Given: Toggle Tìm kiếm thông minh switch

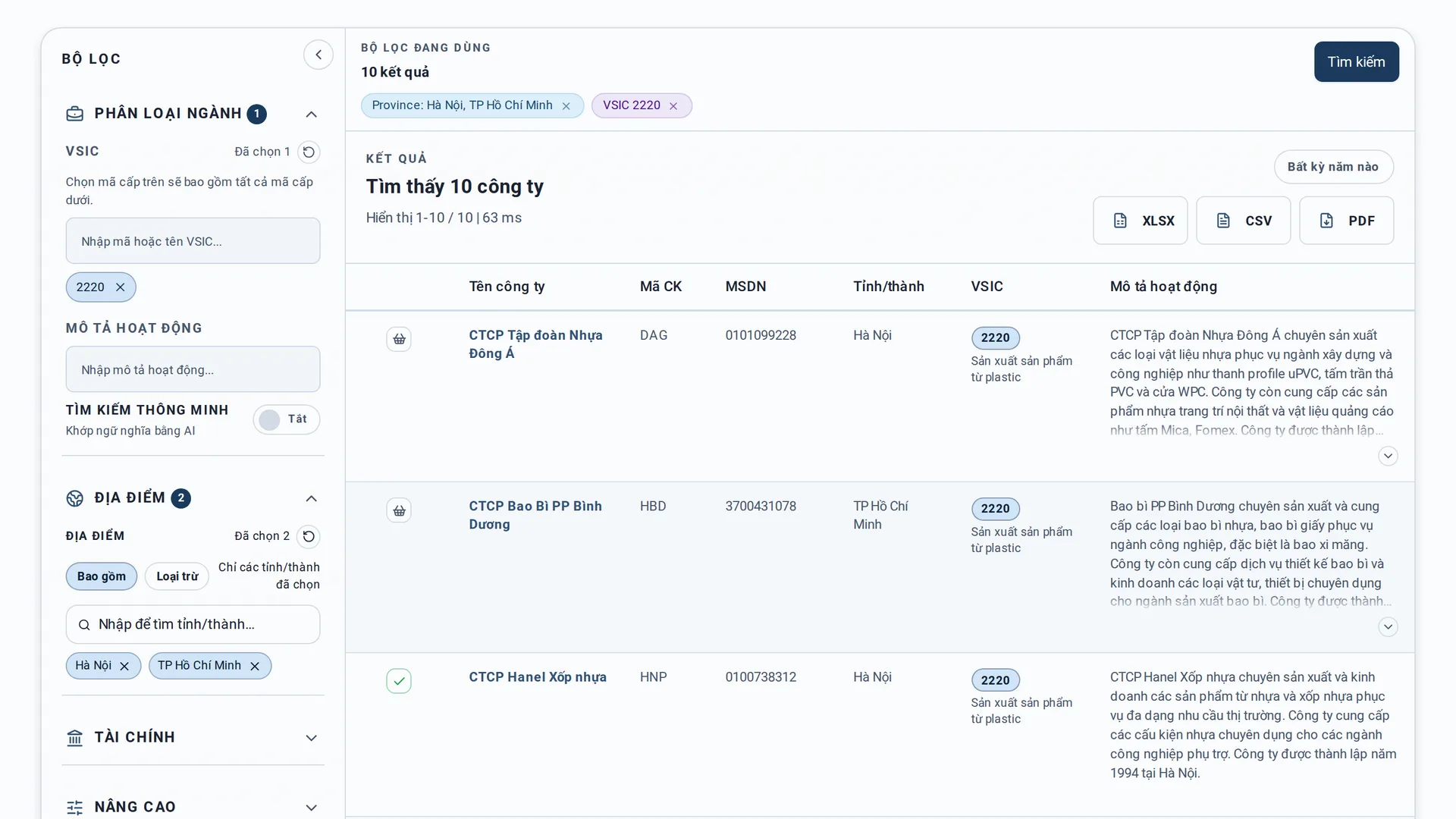Looking at the screenshot, I should point(287,419).
